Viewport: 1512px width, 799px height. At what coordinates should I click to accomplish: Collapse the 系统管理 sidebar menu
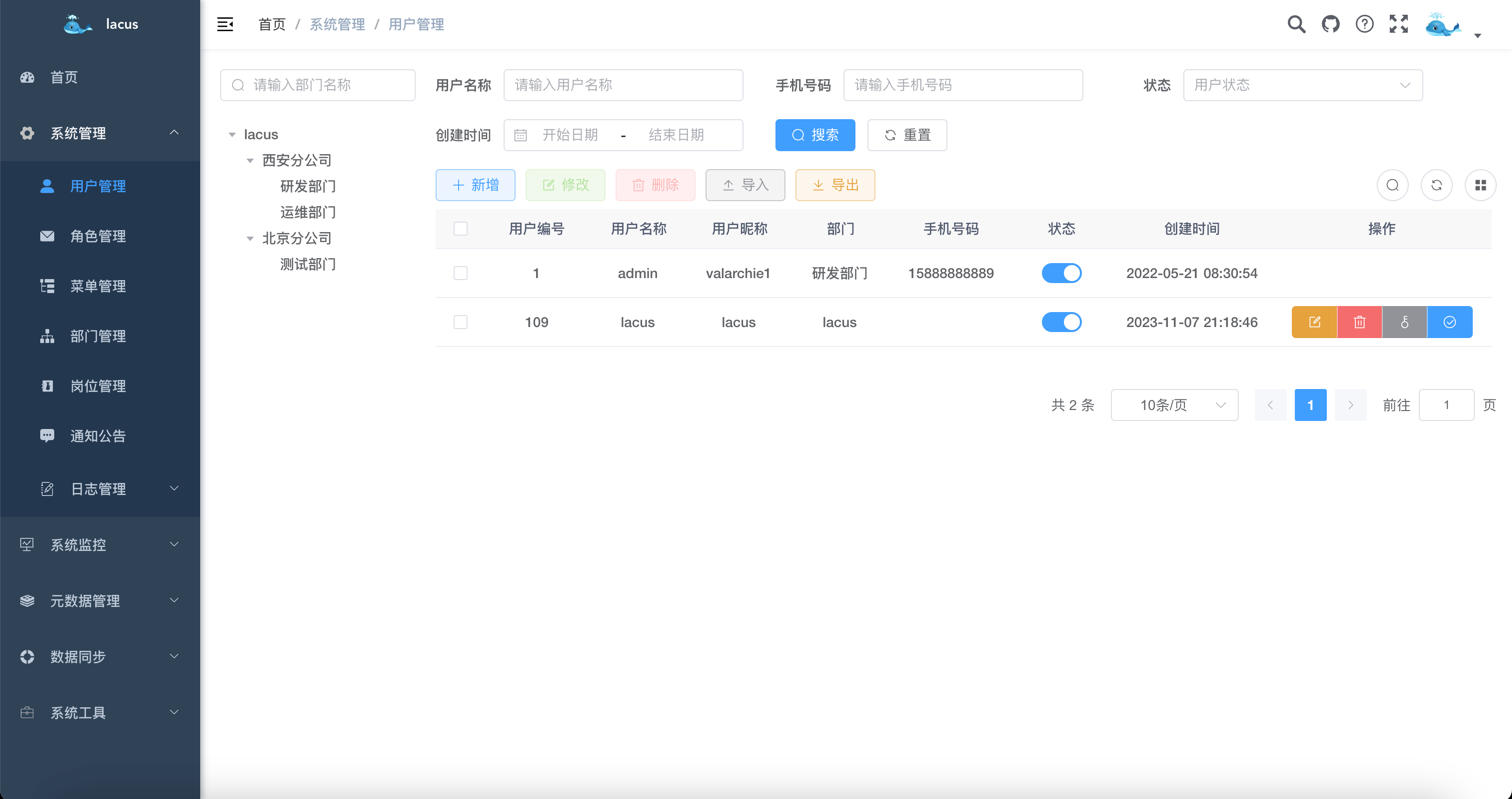pos(100,133)
